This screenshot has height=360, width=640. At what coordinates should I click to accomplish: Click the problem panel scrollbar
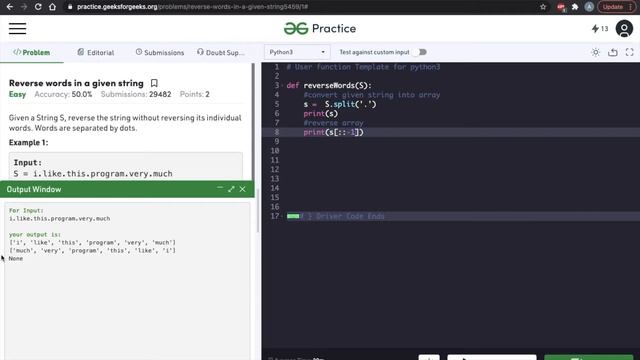coord(253,122)
